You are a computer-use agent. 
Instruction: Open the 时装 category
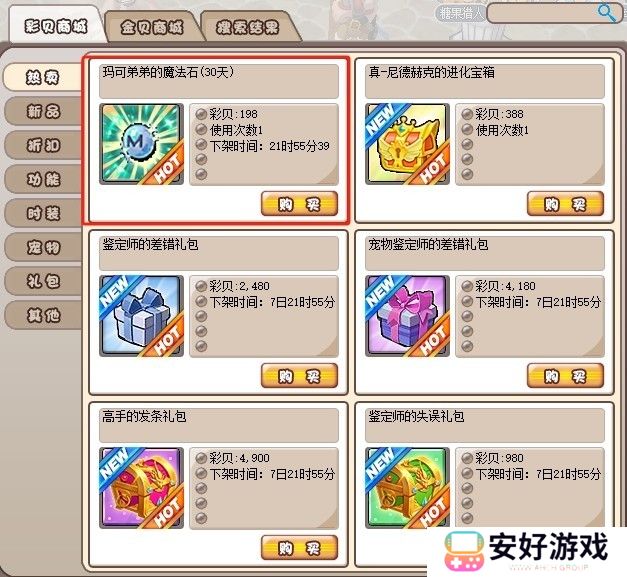pyautogui.click(x=43, y=213)
